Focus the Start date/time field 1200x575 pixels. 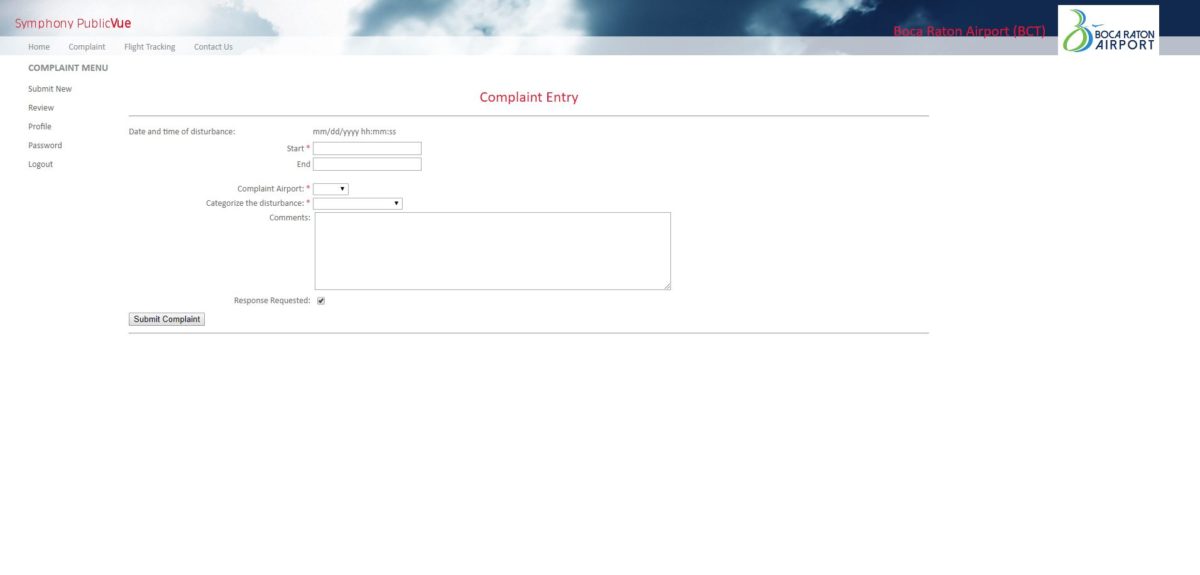[x=367, y=149]
